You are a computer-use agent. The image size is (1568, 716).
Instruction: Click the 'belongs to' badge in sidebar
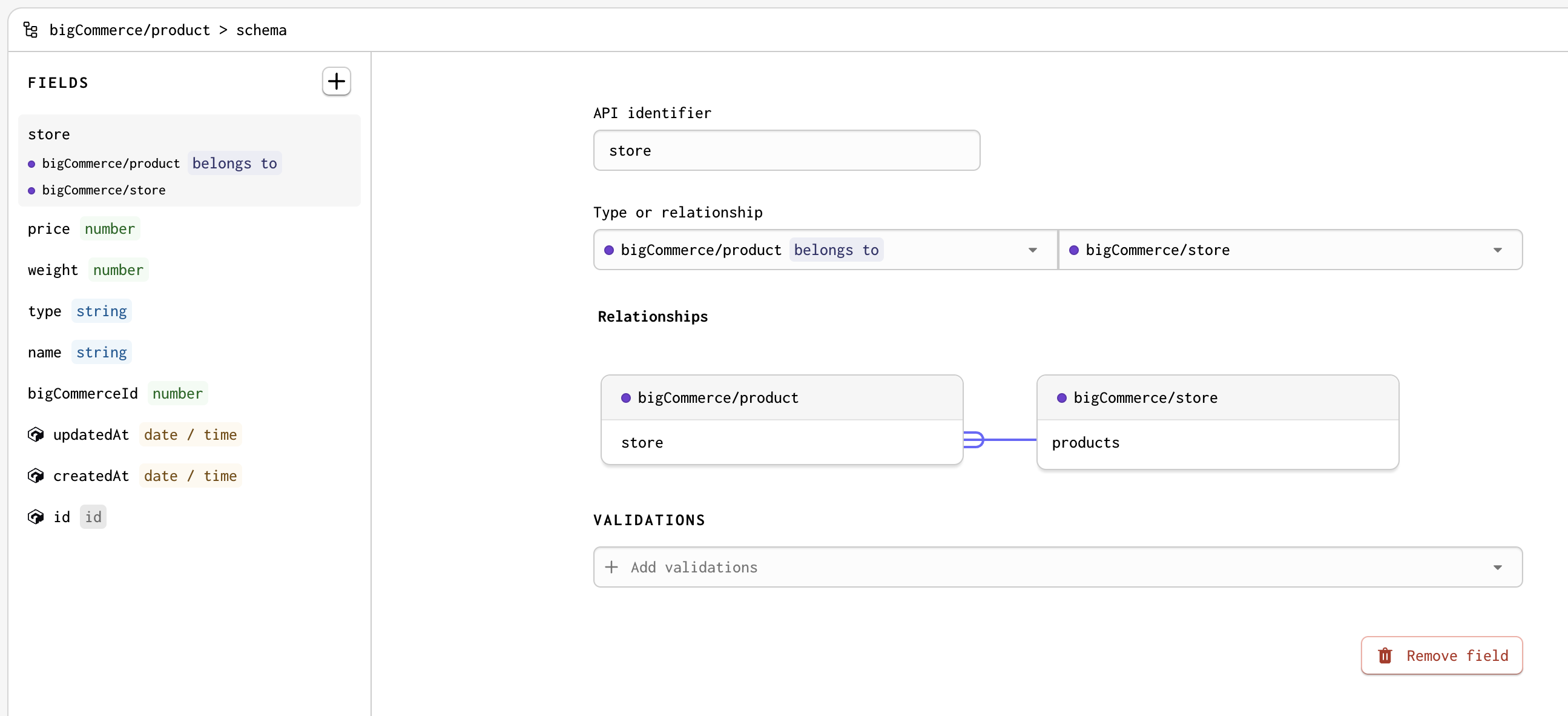coord(234,163)
